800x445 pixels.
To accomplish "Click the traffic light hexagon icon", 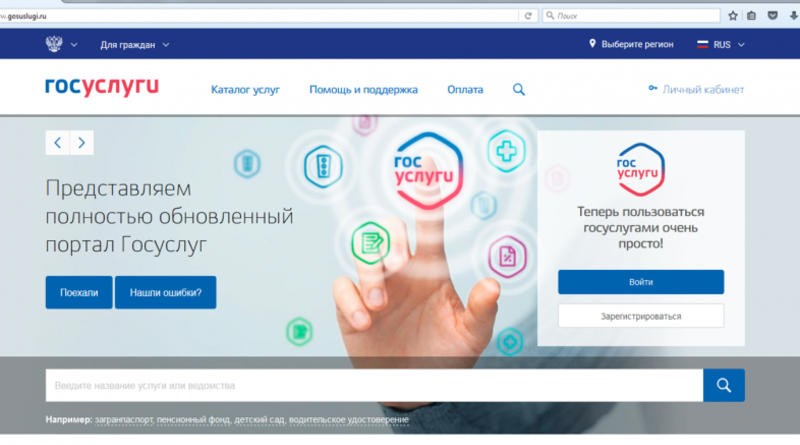I will click(x=323, y=167).
